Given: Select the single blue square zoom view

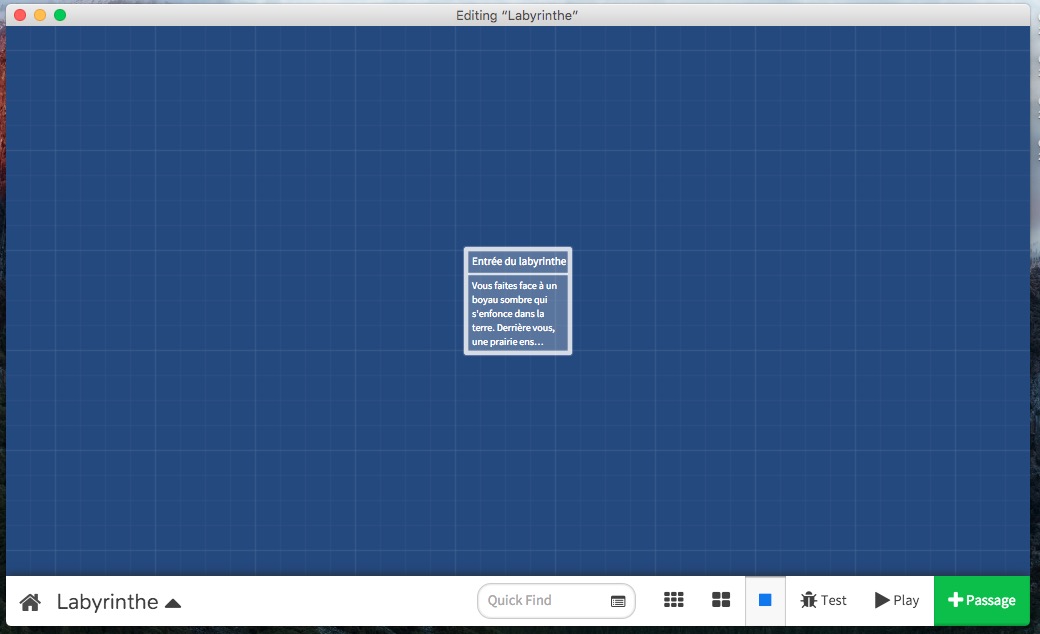Looking at the screenshot, I should coord(765,600).
